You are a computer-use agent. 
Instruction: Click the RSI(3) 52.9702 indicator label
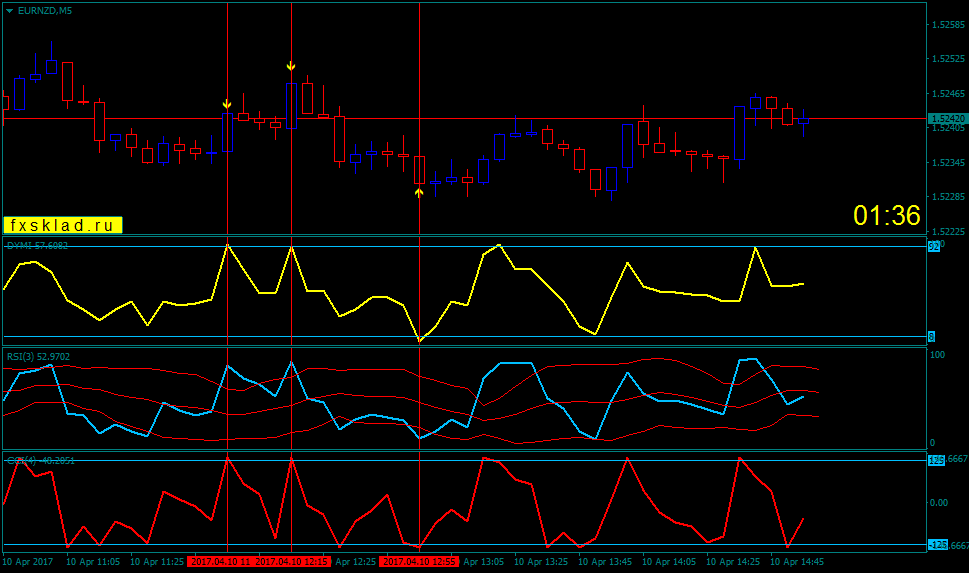click(38, 357)
